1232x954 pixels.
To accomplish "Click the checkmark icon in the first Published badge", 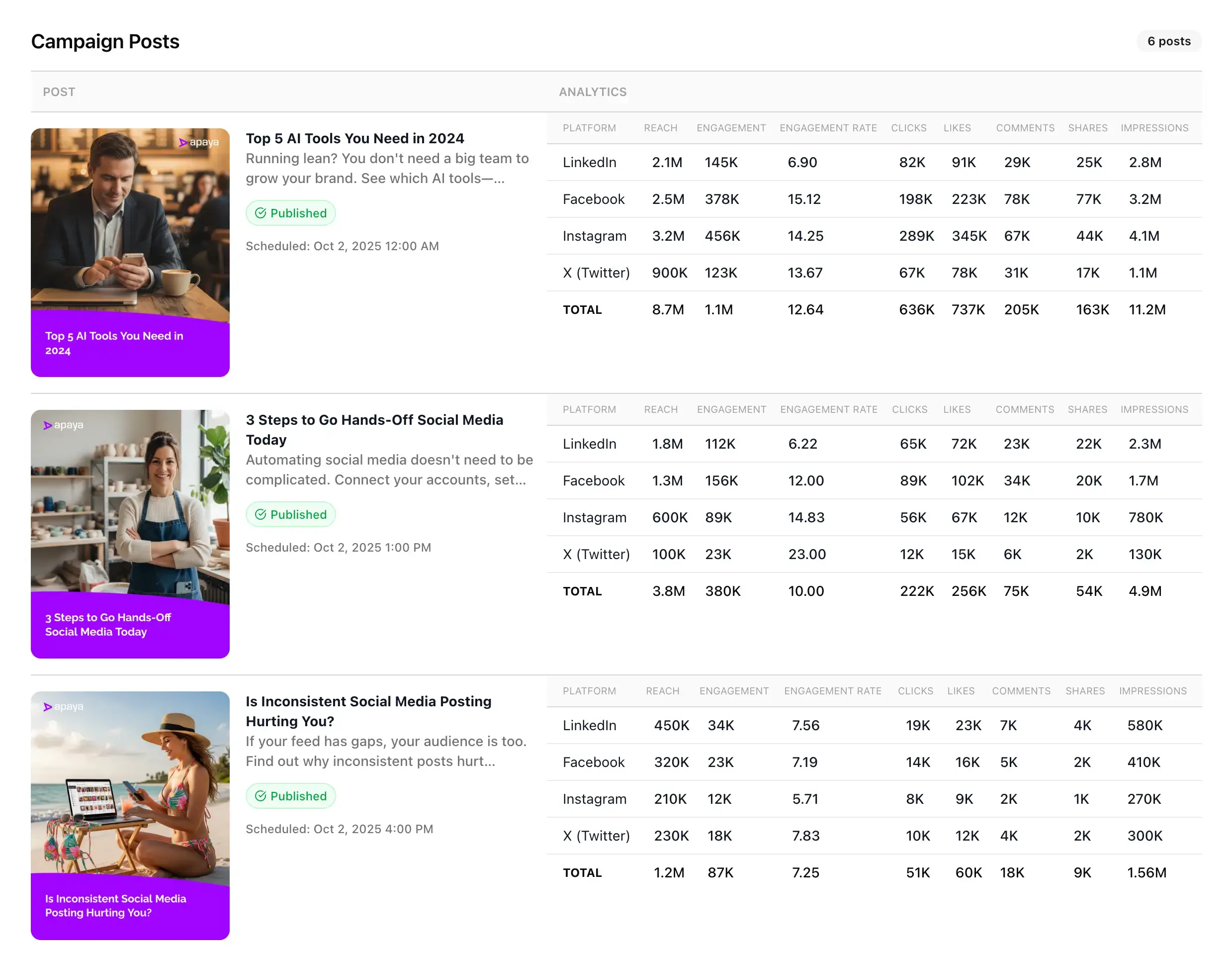I will [261, 213].
